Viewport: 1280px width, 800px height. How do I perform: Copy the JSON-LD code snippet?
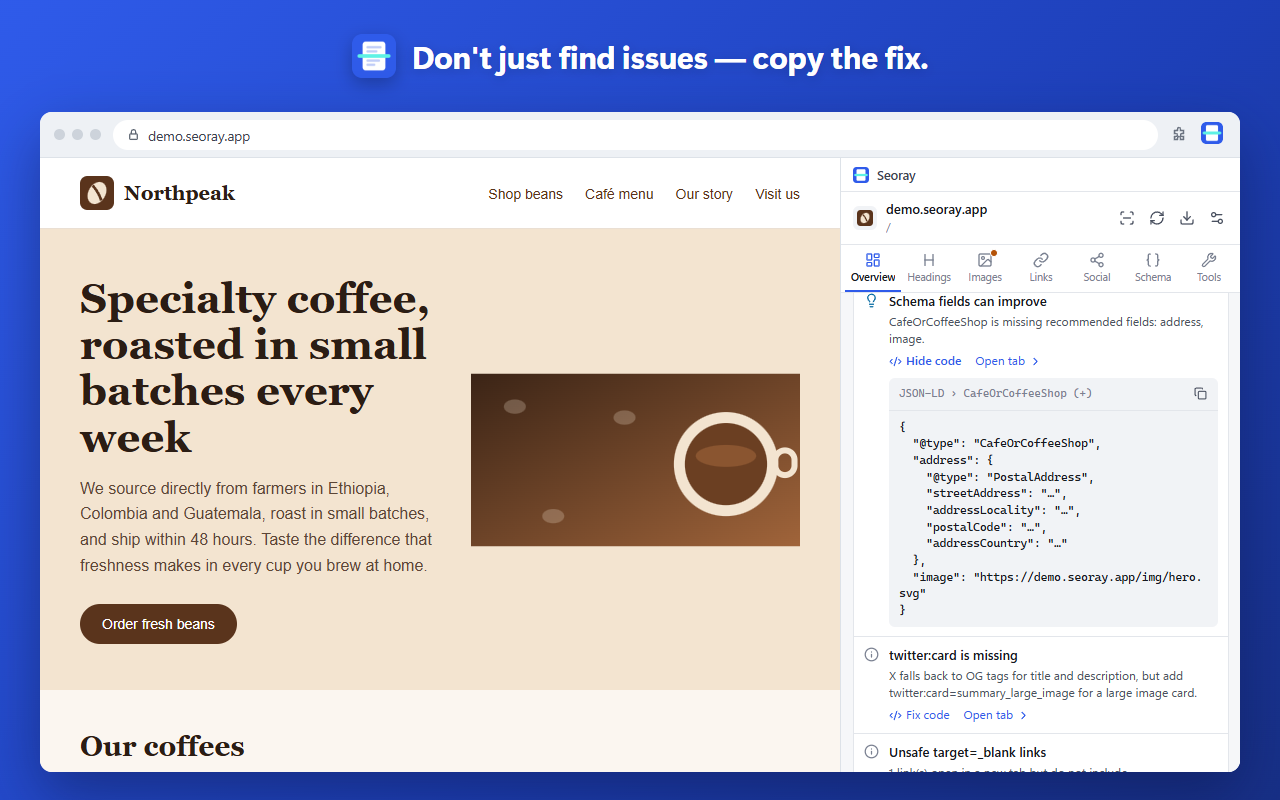tap(1200, 393)
